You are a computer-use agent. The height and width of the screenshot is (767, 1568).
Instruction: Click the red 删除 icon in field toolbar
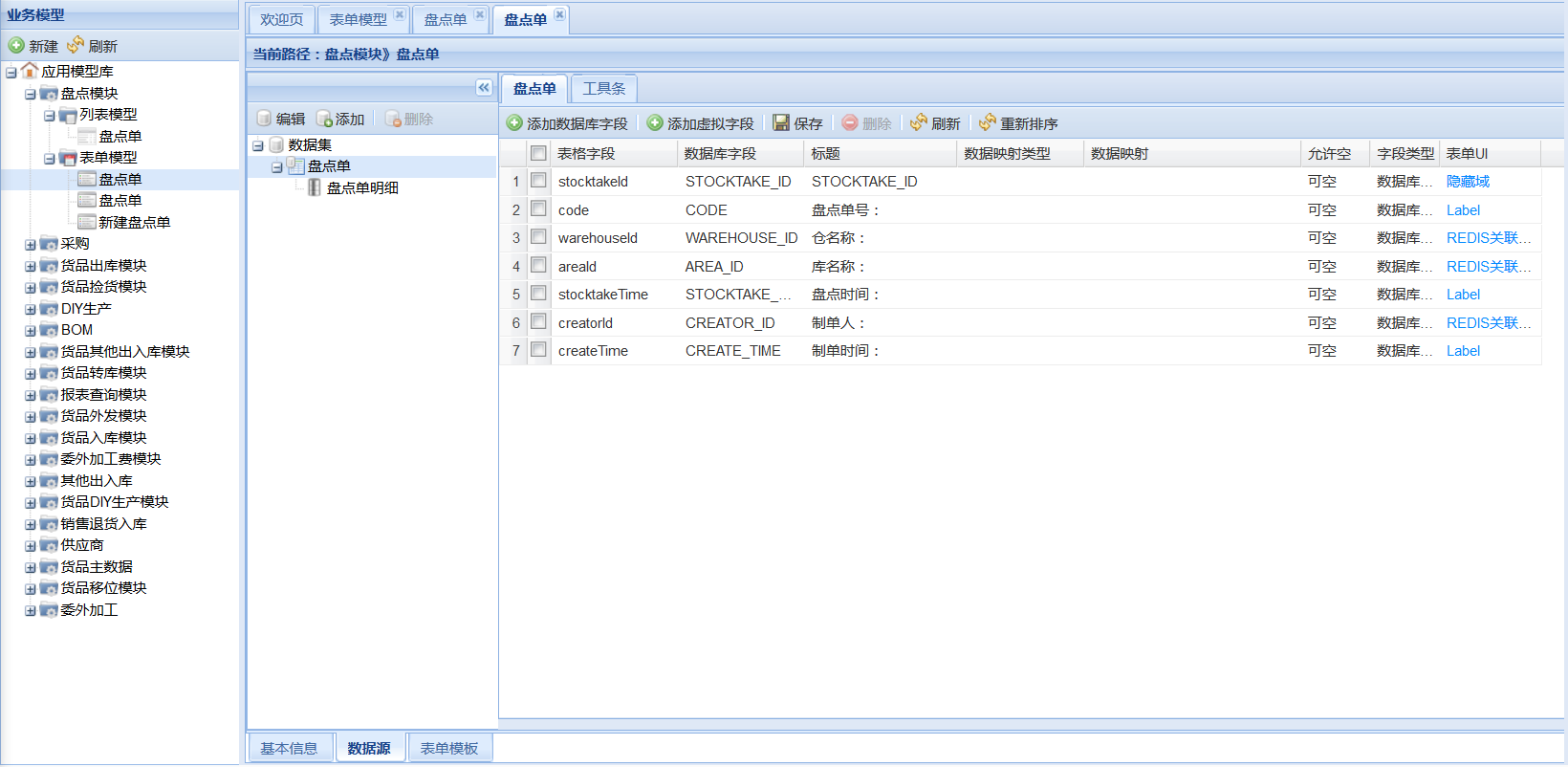pyautogui.click(x=850, y=123)
